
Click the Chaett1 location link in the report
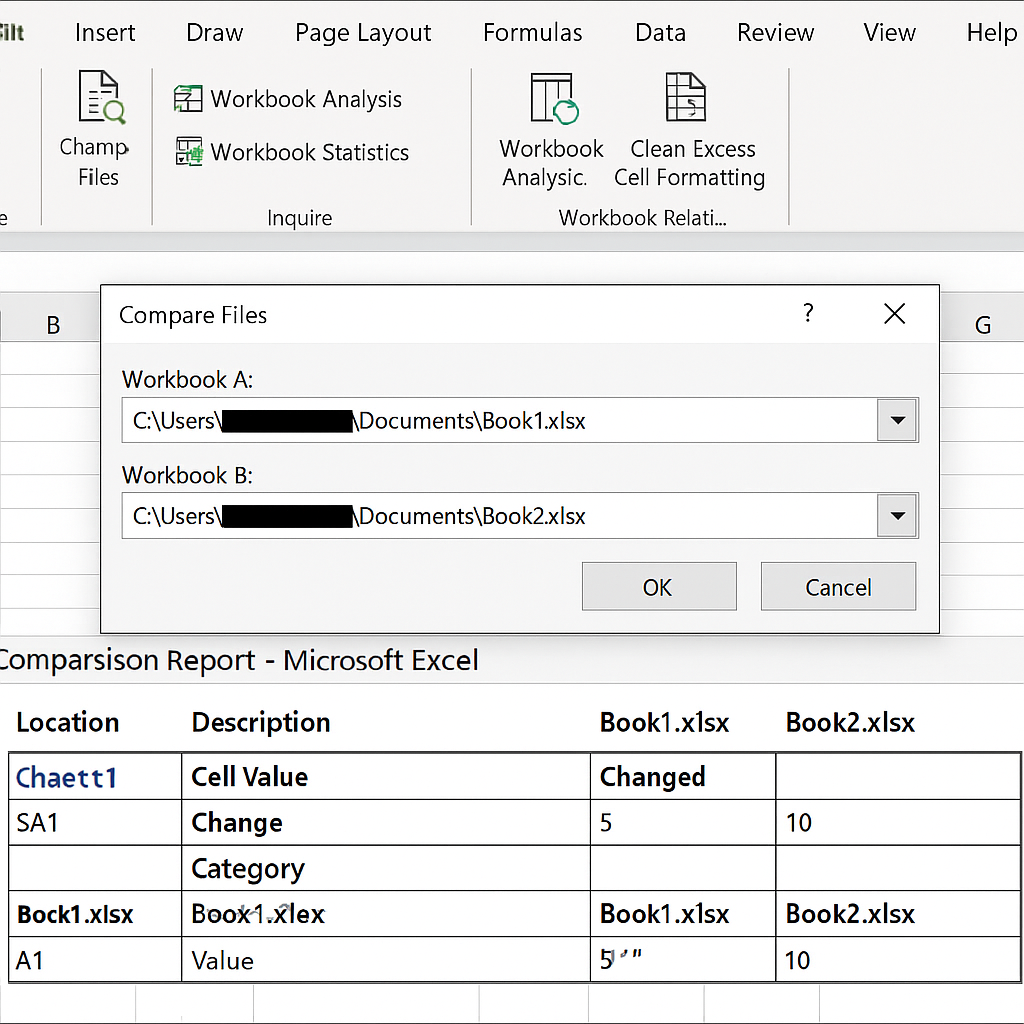(x=66, y=777)
